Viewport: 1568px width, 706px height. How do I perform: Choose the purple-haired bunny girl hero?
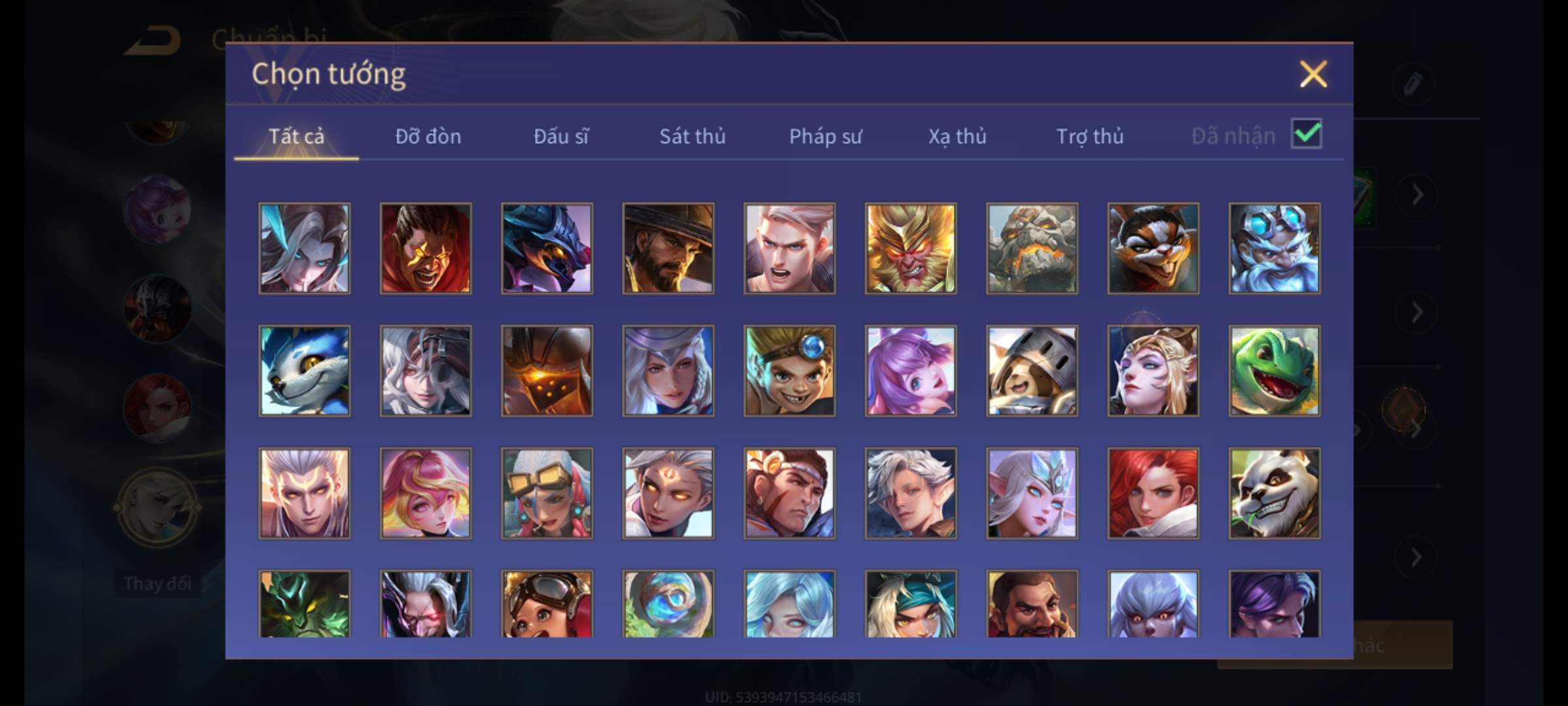click(911, 371)
